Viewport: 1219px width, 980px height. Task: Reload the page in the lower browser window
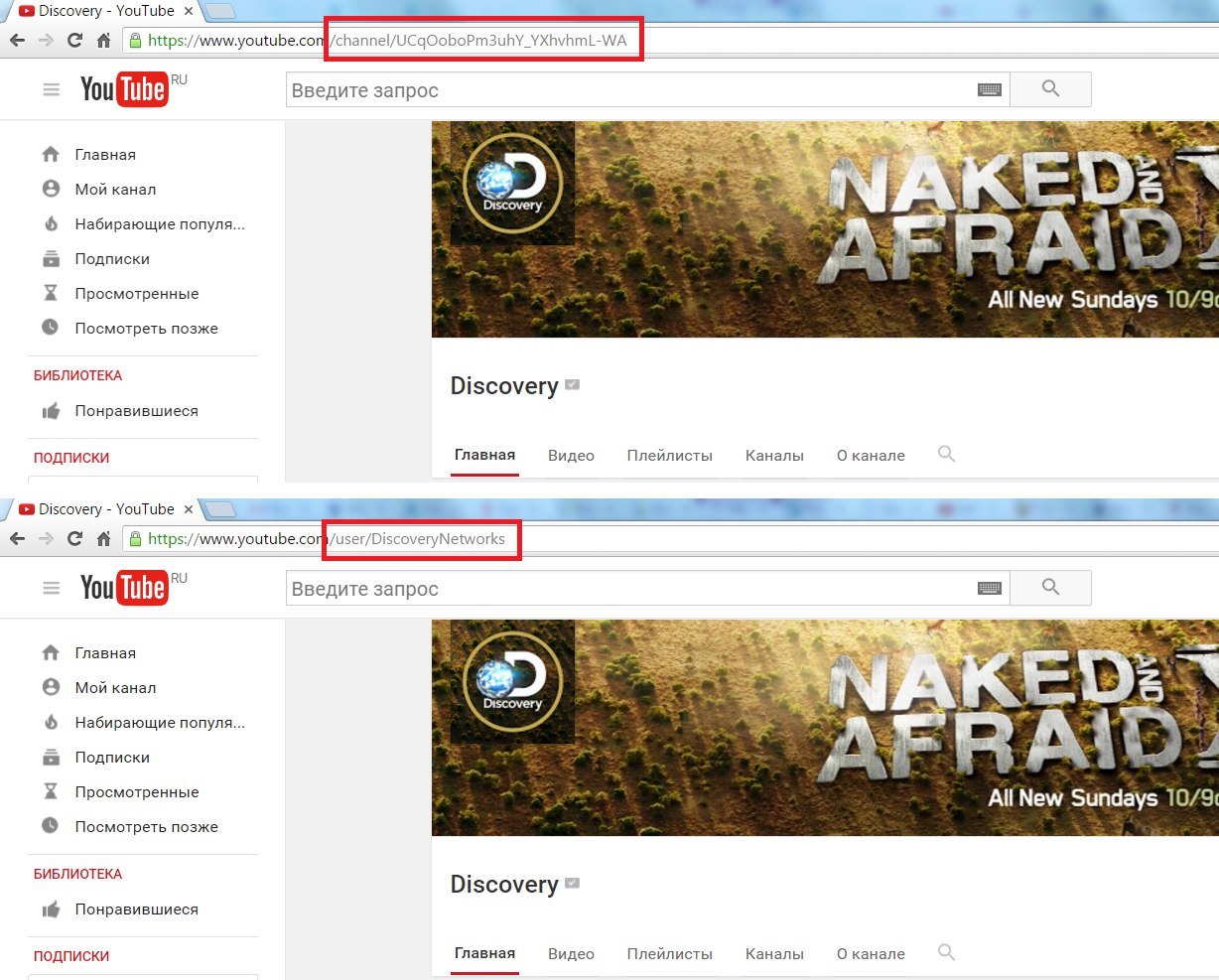(74, 538)
